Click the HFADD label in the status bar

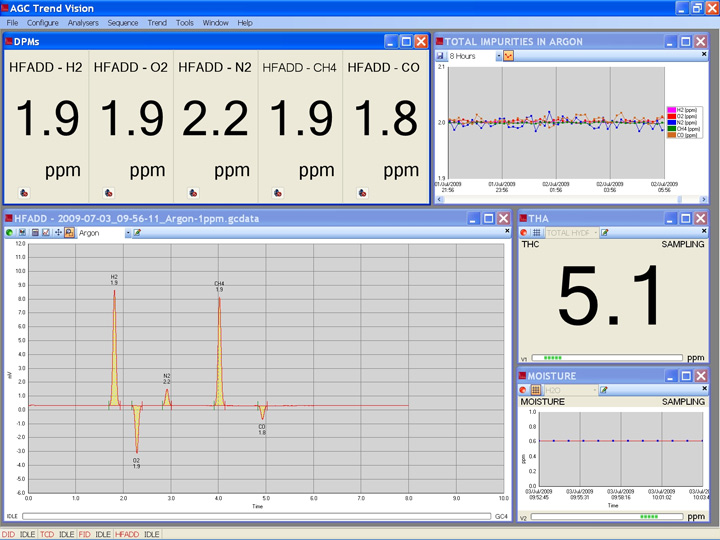127,535
